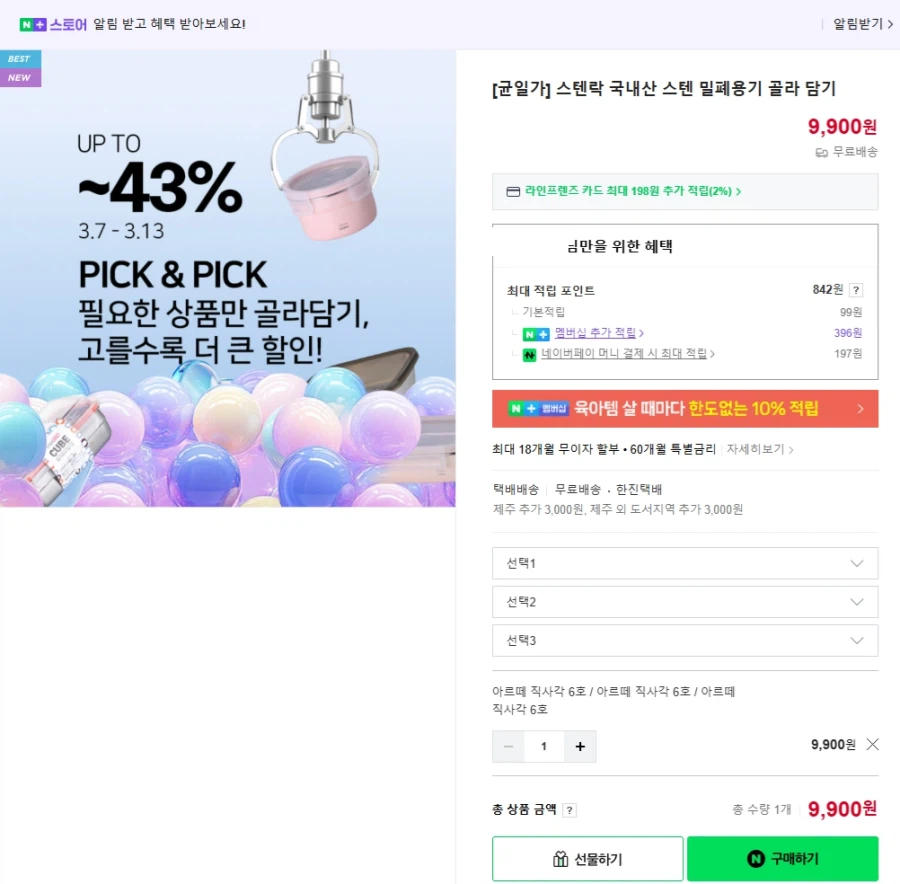The image size is (900, 884).
Task: Click the quantity input field showing 1
Action: (x=544, y=746)
